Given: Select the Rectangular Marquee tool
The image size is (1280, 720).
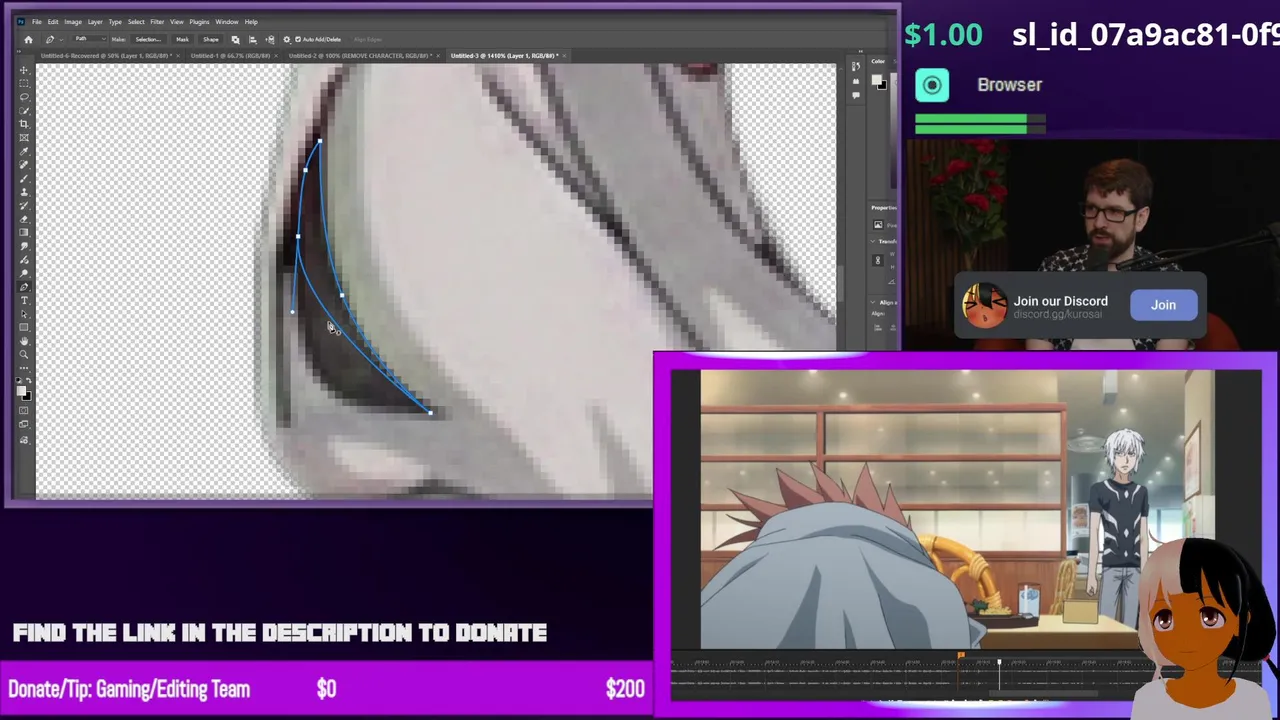Looking at the screenshot, I should click(24, 84).
